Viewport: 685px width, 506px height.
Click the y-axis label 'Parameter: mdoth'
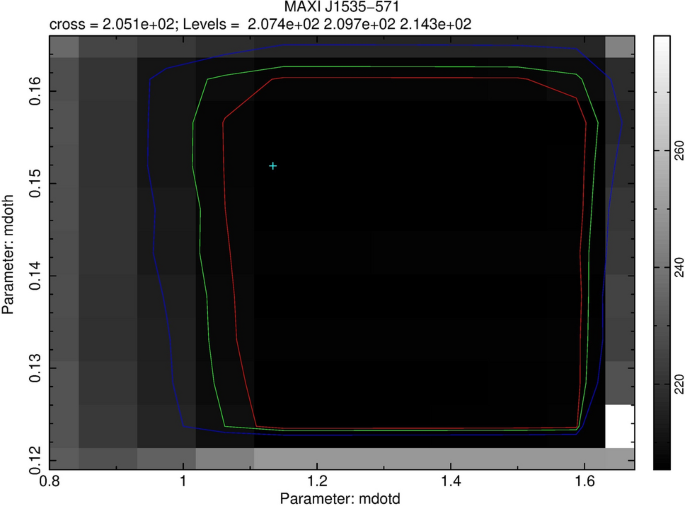point(8,254)
